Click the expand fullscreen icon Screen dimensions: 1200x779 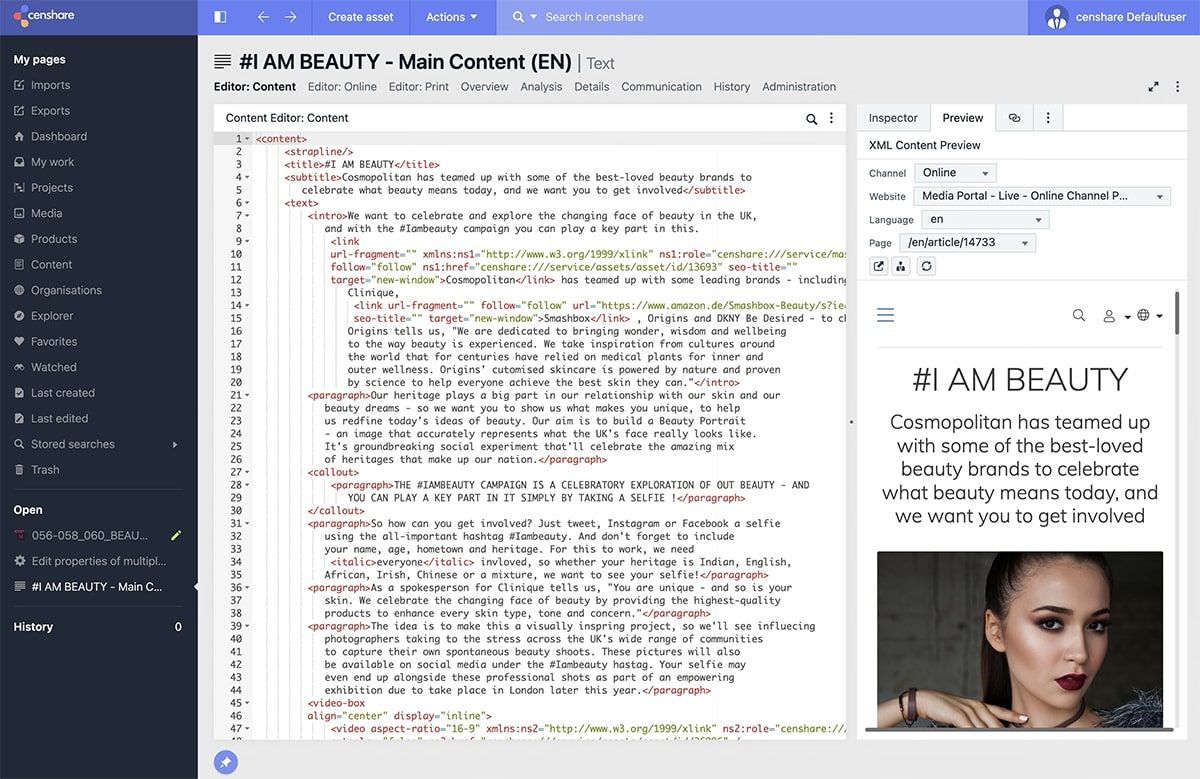[x=1153, y=87]
